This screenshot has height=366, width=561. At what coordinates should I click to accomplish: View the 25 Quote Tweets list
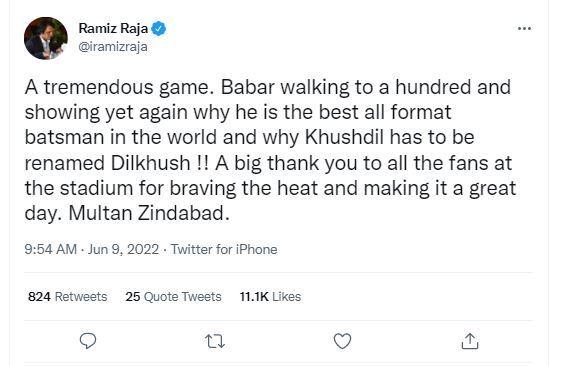pyautogui.click(x=173, y=297)
